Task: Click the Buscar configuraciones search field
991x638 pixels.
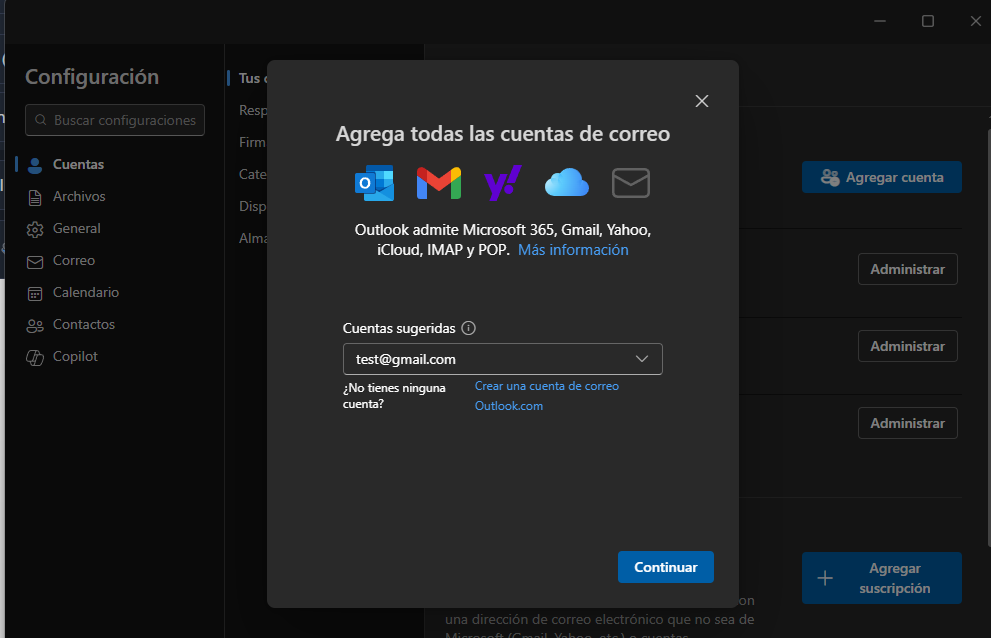Action: click(x=115, y=120)
